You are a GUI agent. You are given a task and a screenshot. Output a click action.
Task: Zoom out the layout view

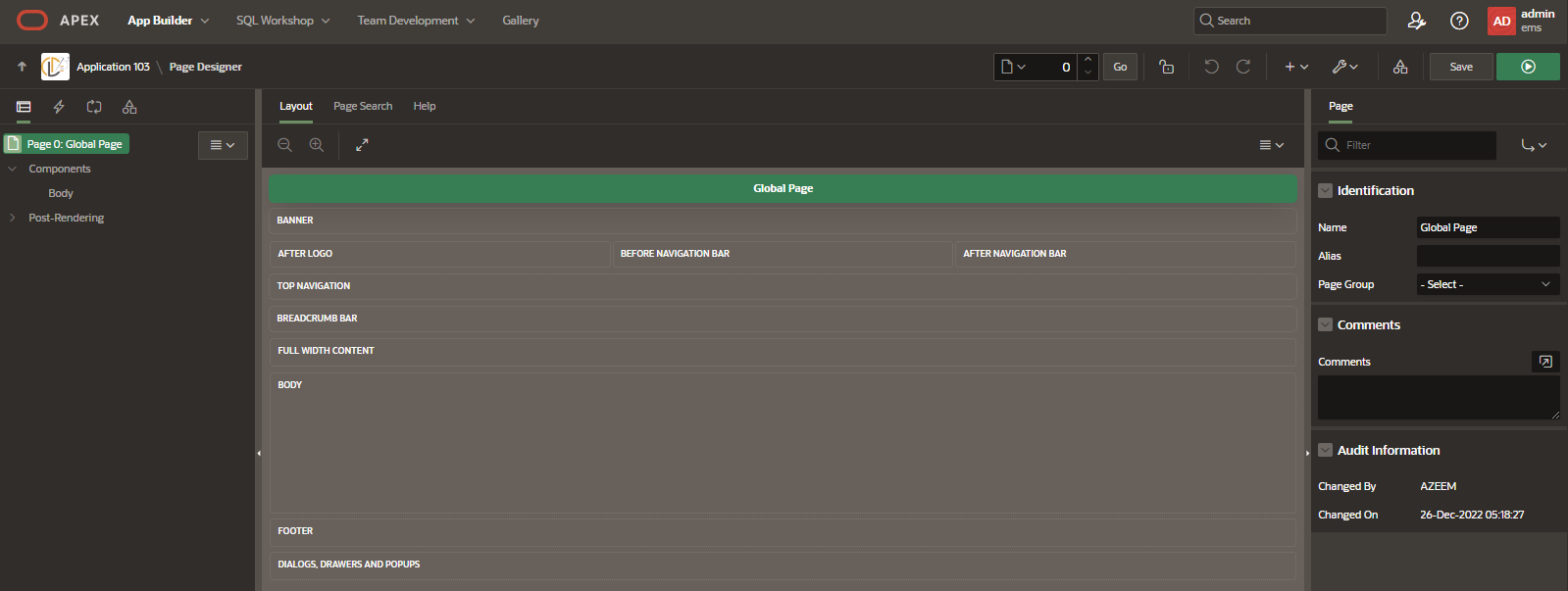(x=284, y=145)
